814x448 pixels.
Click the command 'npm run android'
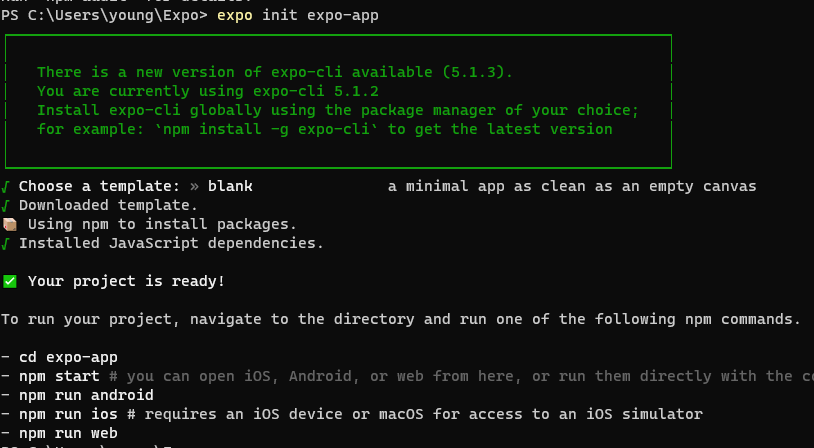[x=86, y=396]
